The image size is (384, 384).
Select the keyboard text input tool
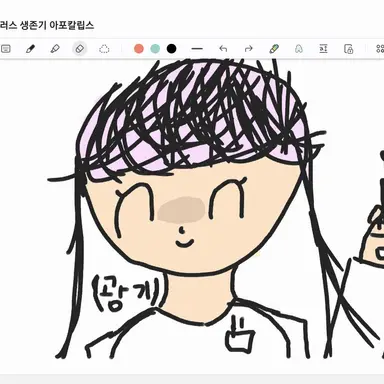click(x=6, y=49)
